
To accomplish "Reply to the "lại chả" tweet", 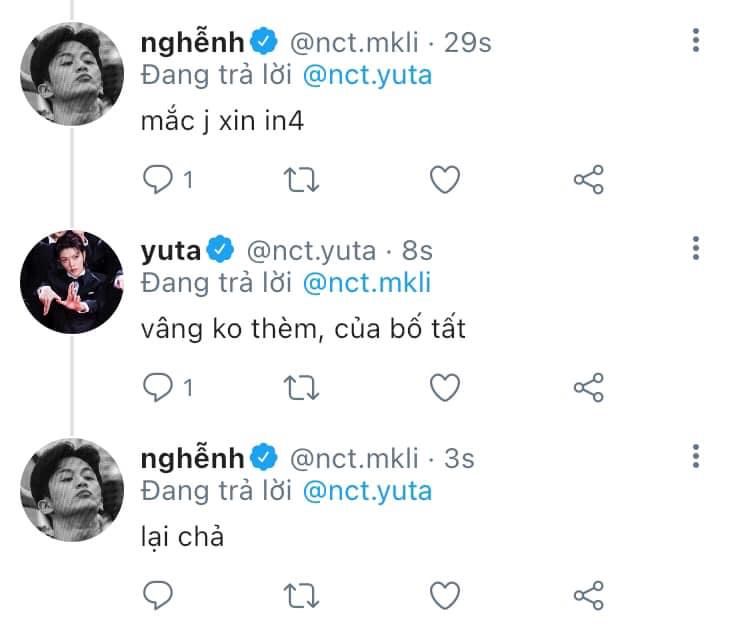I will (158, 594).
